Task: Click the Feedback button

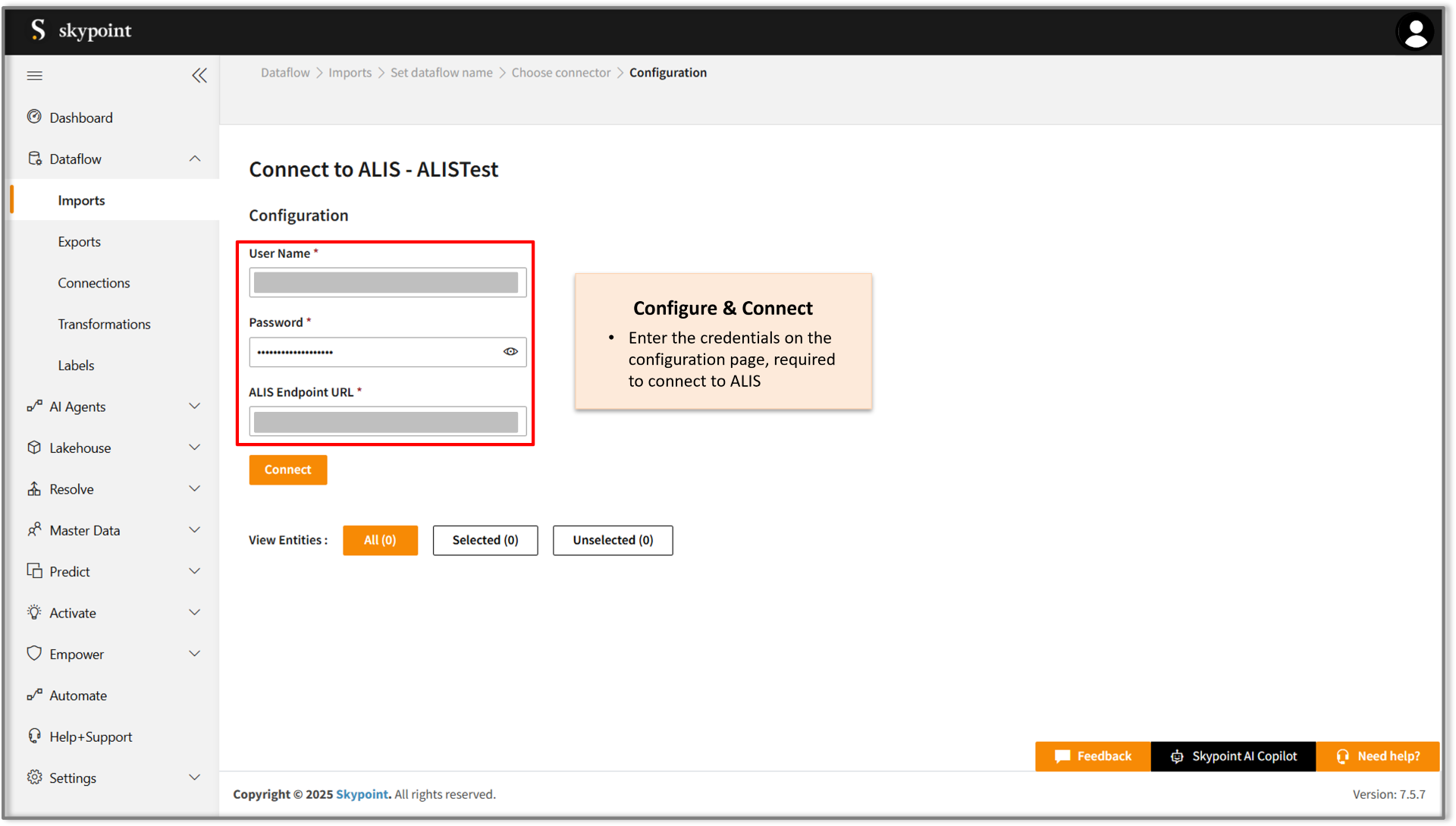Action: (x=1093, y=755)
